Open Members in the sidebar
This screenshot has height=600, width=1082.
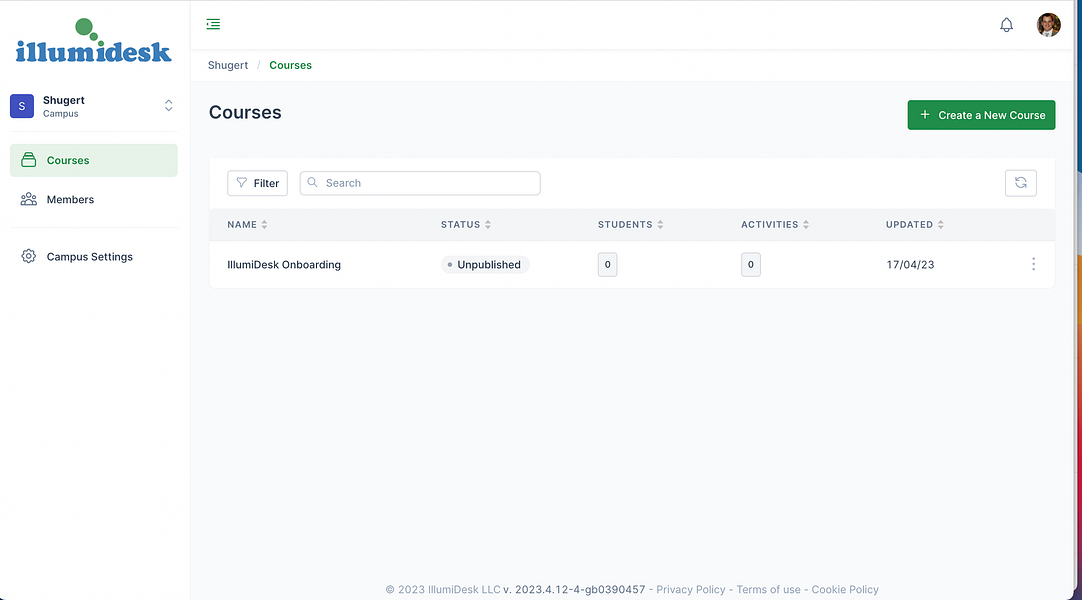pyautogui.click(x=94, y=199)
